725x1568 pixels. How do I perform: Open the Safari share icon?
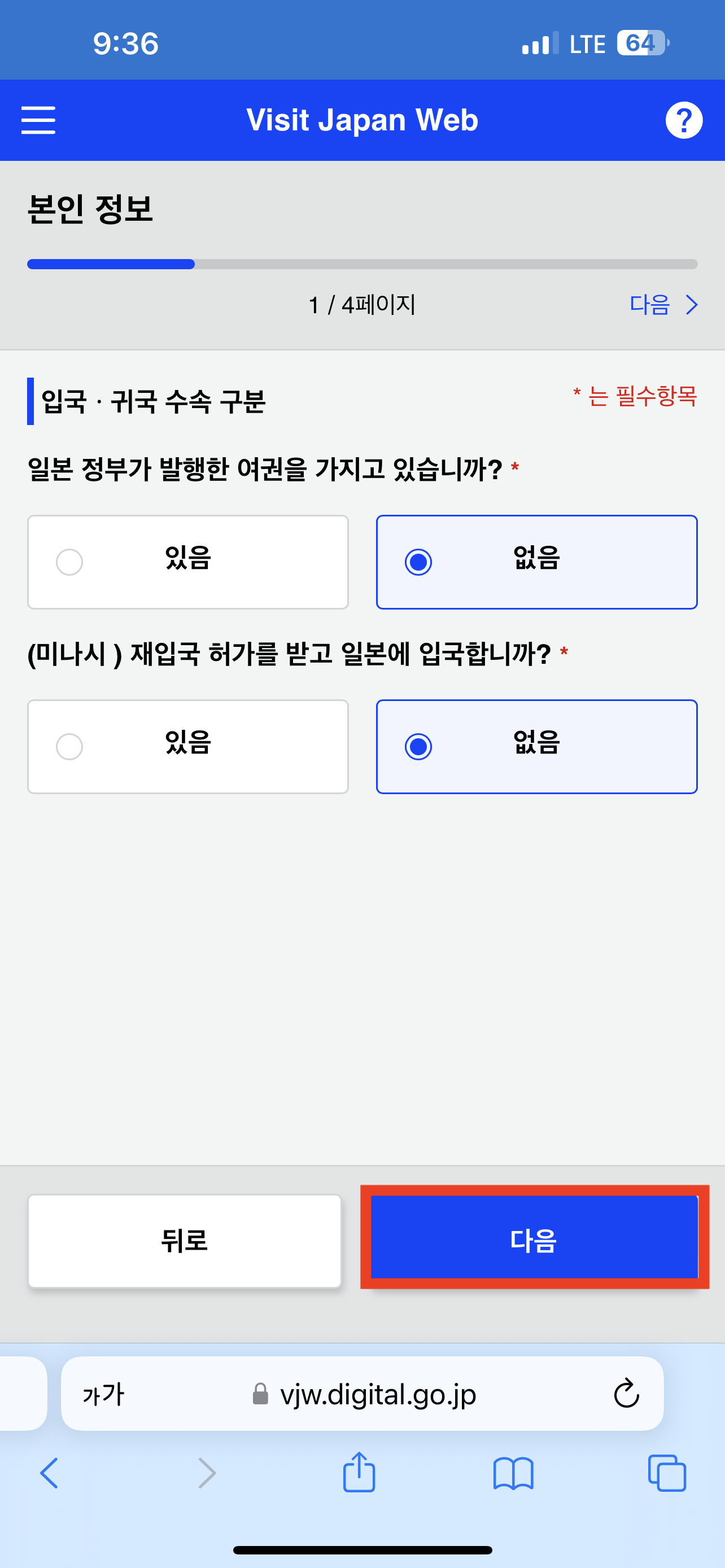359,1472
